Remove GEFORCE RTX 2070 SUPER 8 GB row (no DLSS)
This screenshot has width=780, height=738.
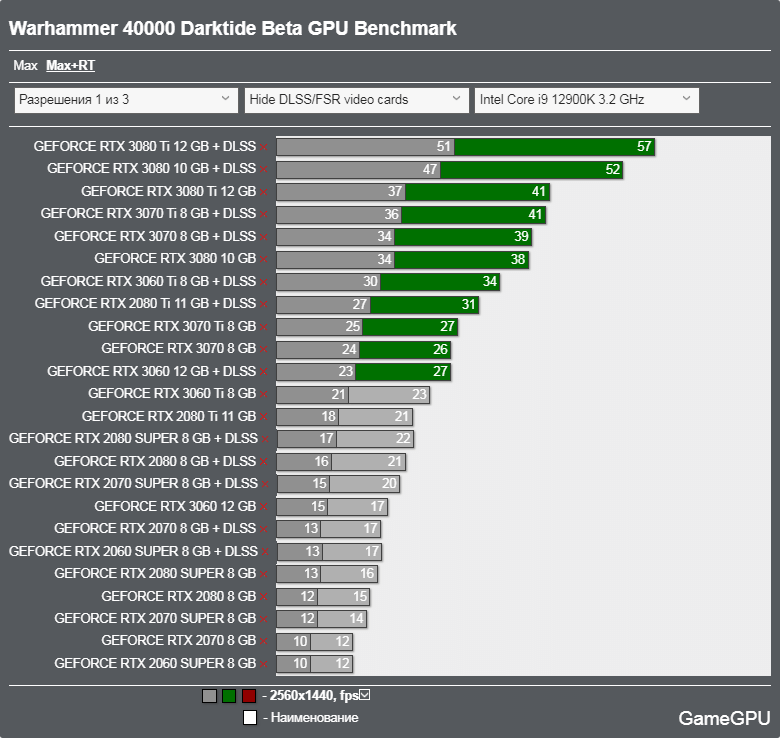264,620
